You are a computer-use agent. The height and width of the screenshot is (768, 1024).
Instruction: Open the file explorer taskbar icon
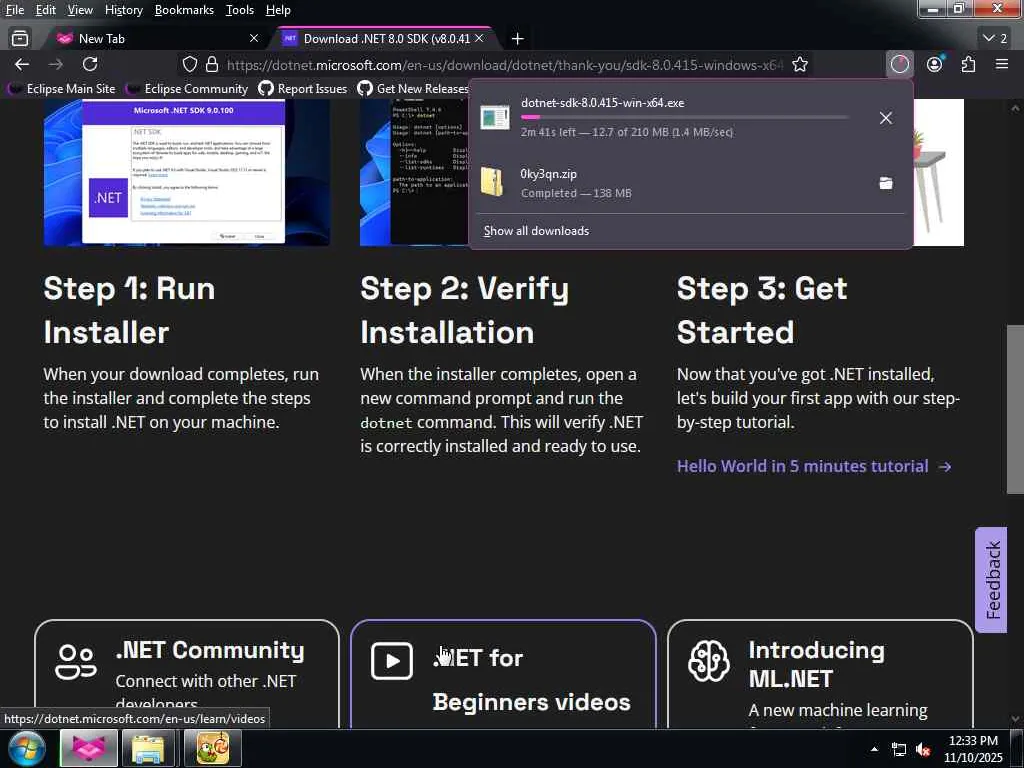(149, 748)
